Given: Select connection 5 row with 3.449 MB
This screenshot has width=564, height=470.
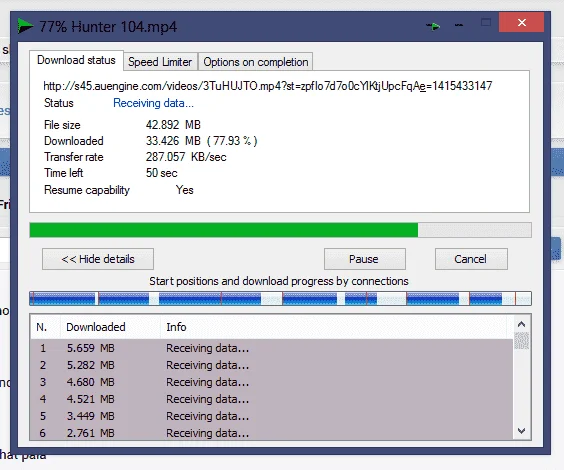Looking at the screenshot, I should [272, 416].
